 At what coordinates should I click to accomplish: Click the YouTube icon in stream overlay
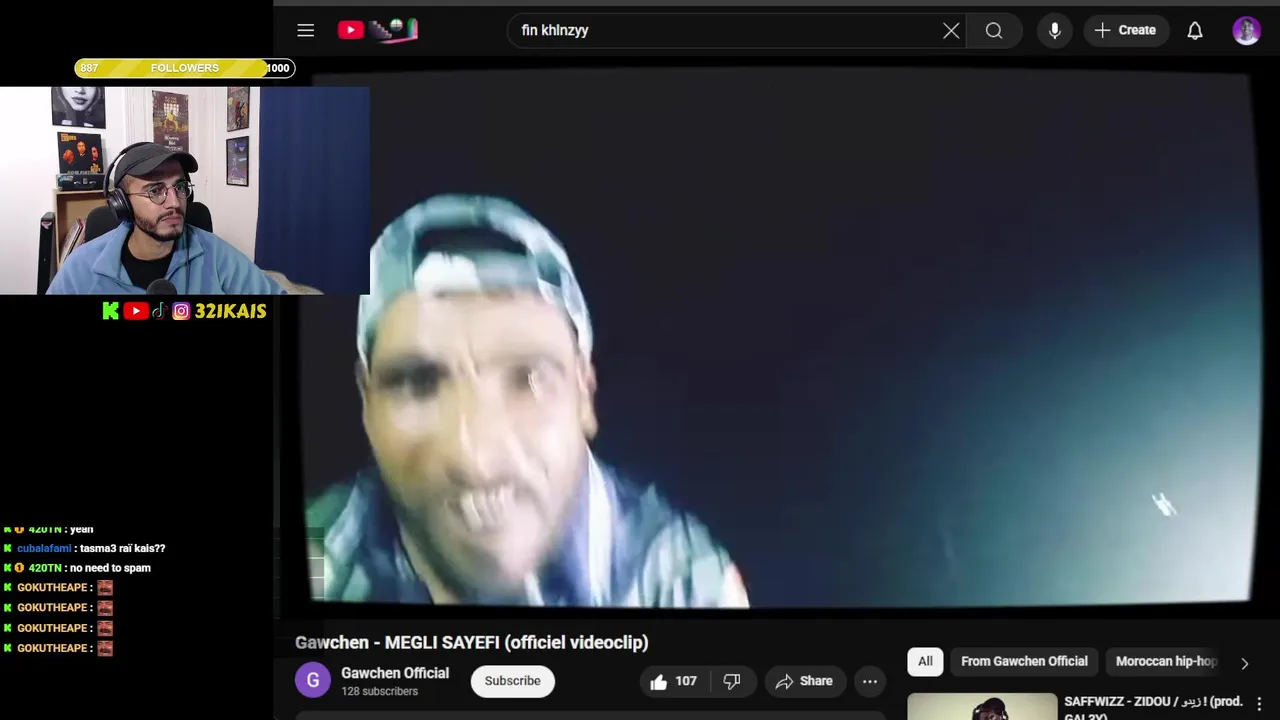pyautogui.click(x=135, y=311)
